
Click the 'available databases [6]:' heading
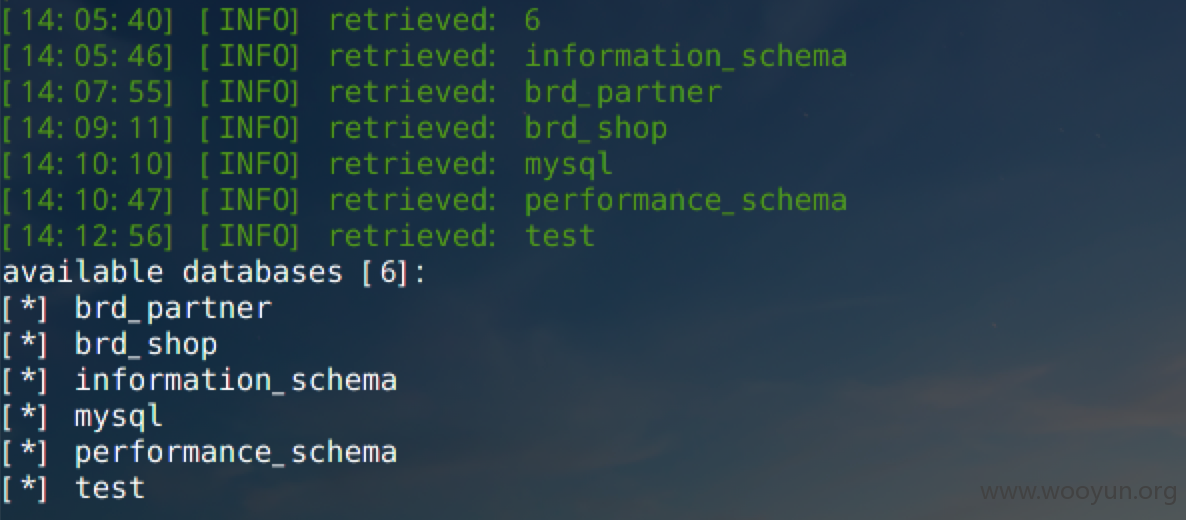pyautogui.click(x=214, y=272)
